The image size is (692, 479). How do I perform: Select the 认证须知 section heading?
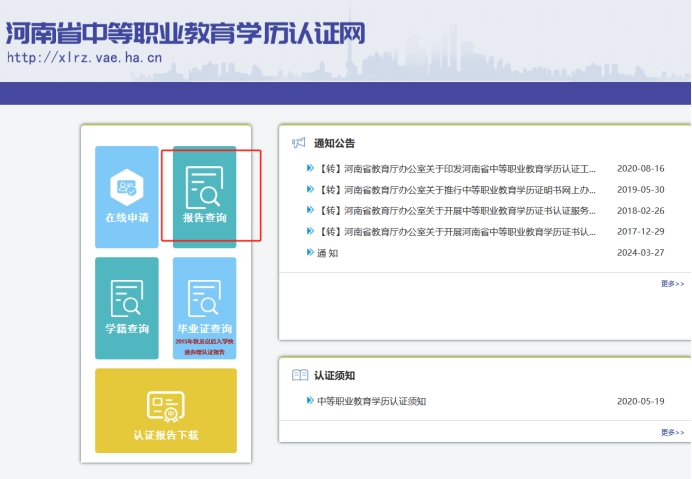coord(334,375)
